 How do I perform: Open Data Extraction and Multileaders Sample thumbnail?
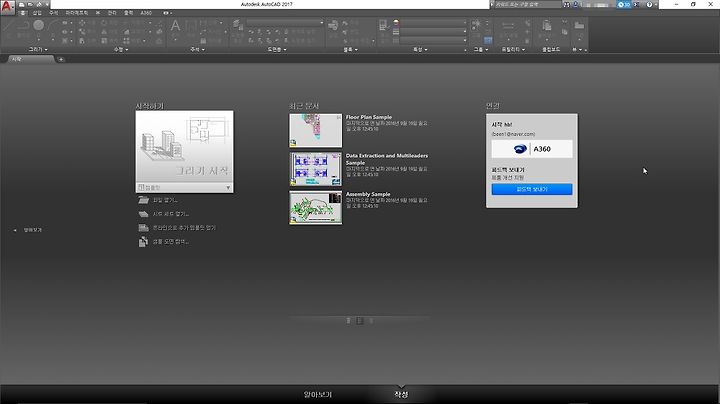tap(315, 169)
